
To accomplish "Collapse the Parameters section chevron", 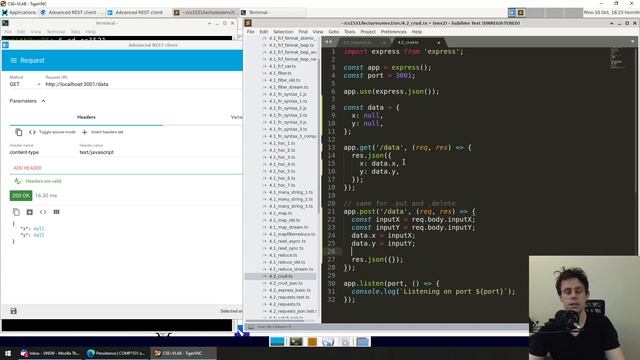I will pyautogui.click(x=43, y=101).
